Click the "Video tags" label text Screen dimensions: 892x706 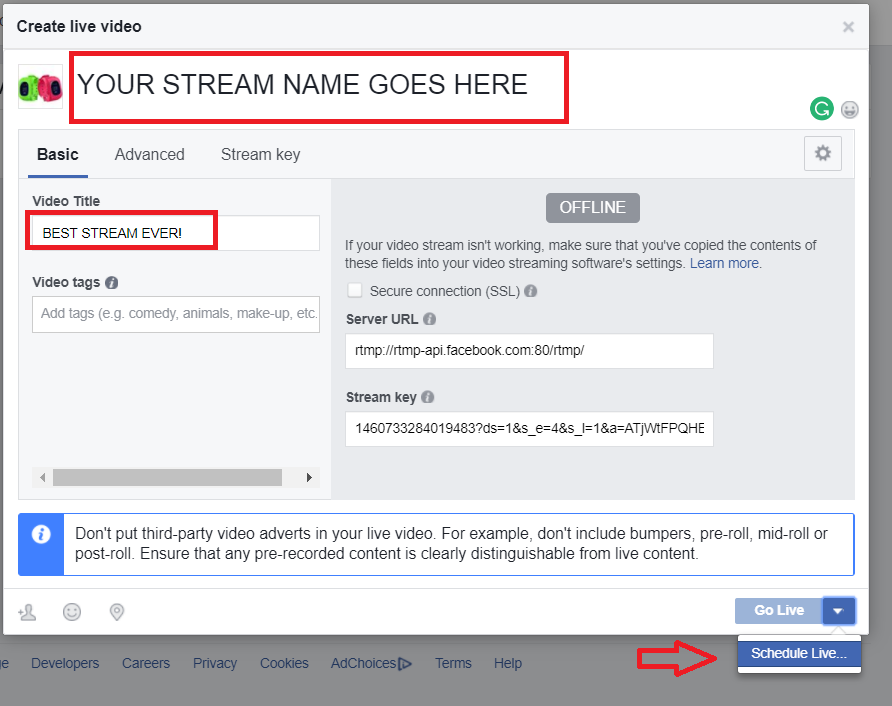pos(66,282)
